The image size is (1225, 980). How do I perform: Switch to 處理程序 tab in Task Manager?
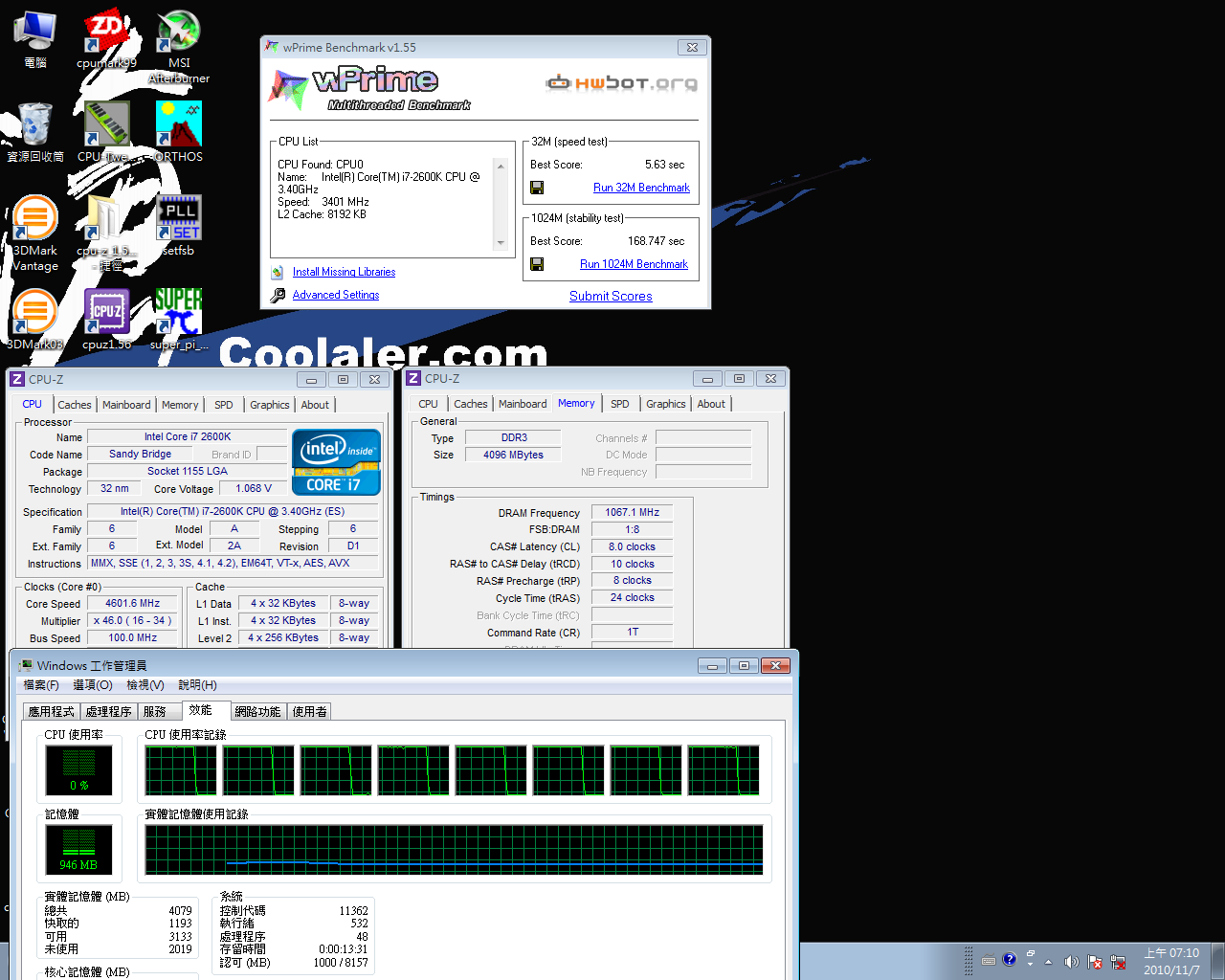[x=109, y=711]
